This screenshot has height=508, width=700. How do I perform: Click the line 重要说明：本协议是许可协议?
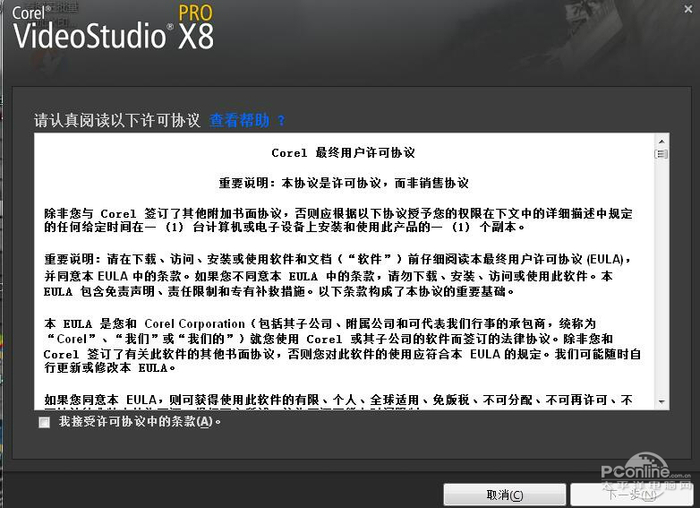pyautogui.click(x=343, y=183)
